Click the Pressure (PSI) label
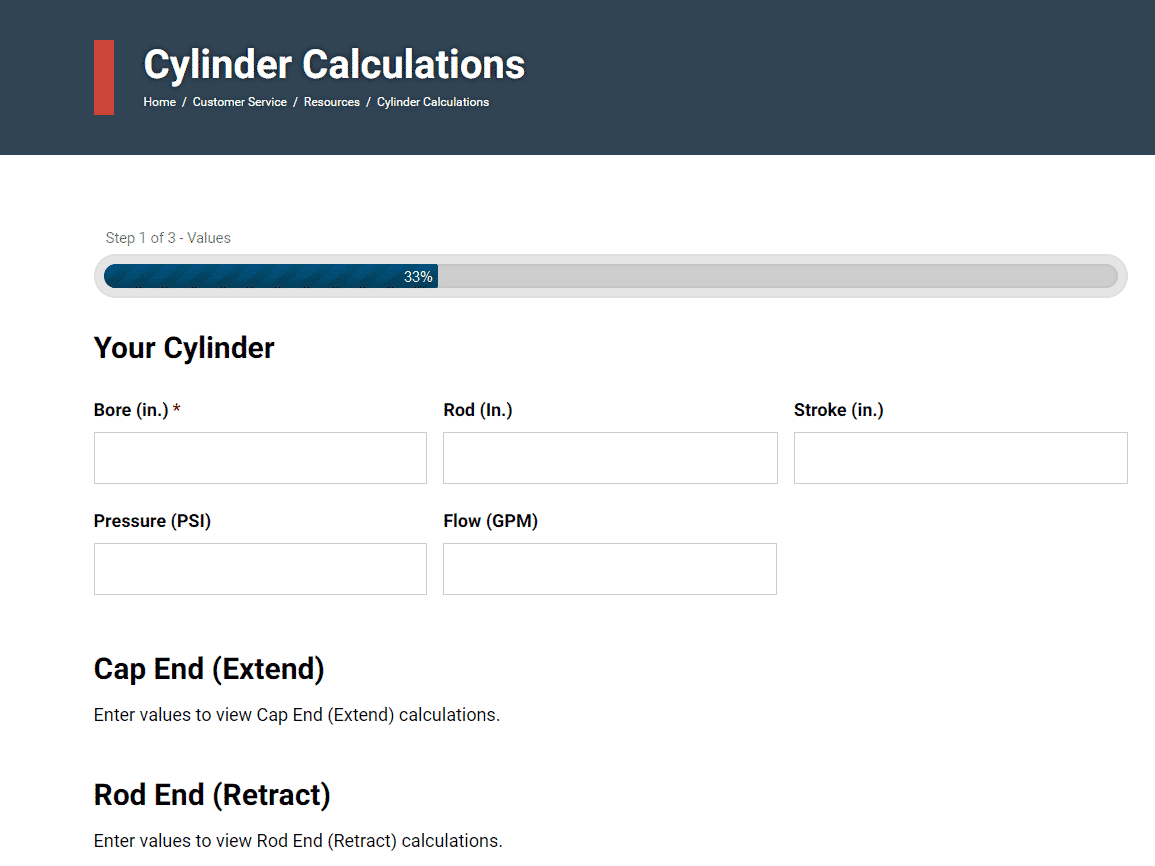 [152, 521]
